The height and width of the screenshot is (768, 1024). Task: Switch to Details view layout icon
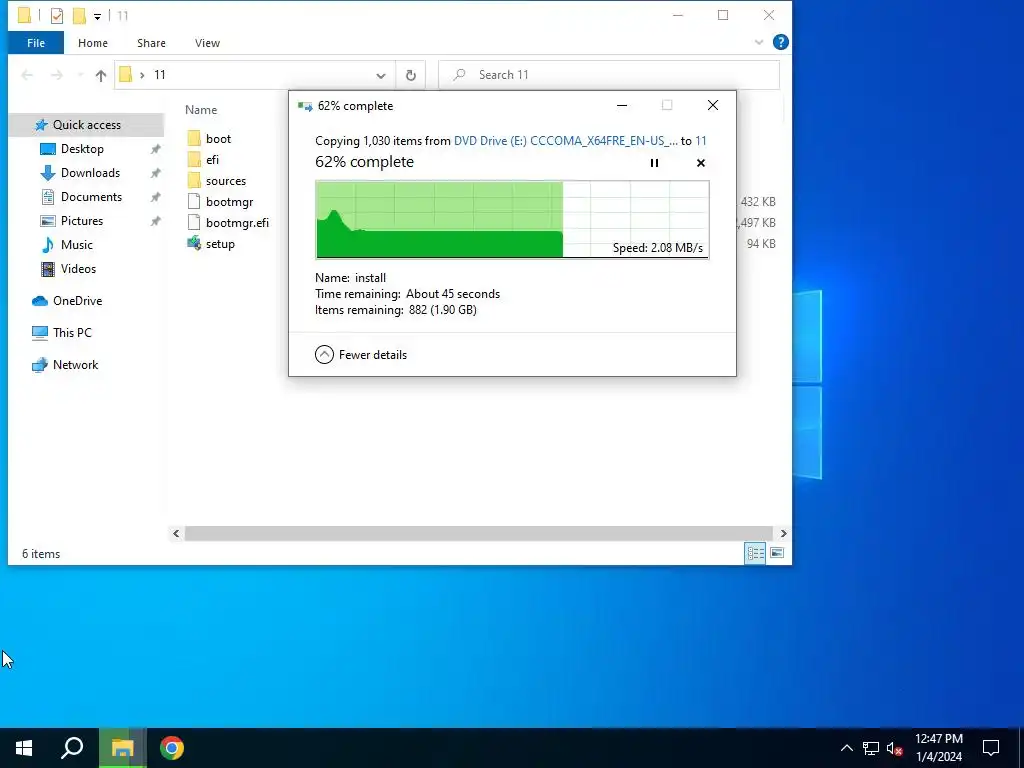click(756, 553)
